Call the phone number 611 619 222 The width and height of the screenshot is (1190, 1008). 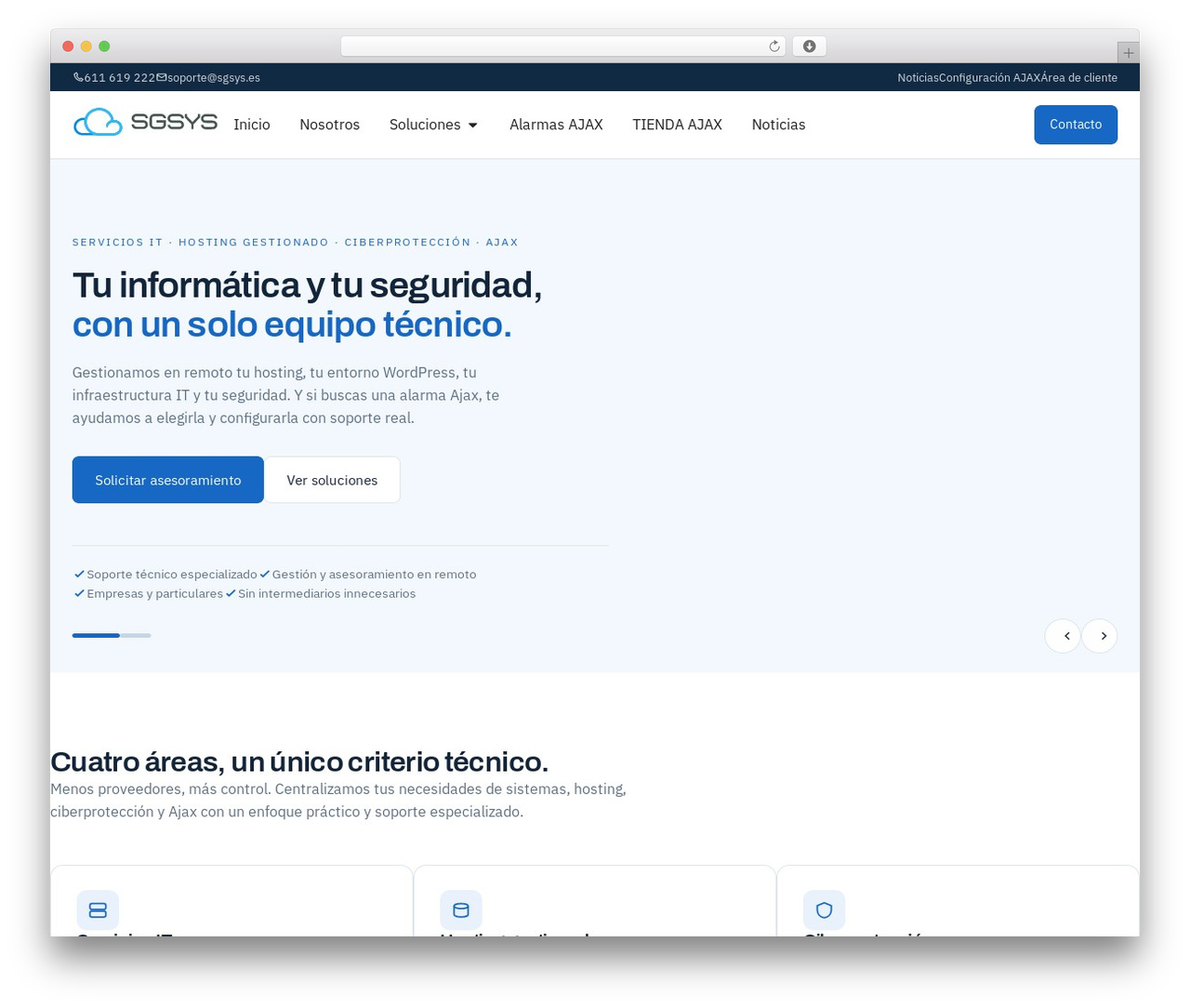point(119,78)
